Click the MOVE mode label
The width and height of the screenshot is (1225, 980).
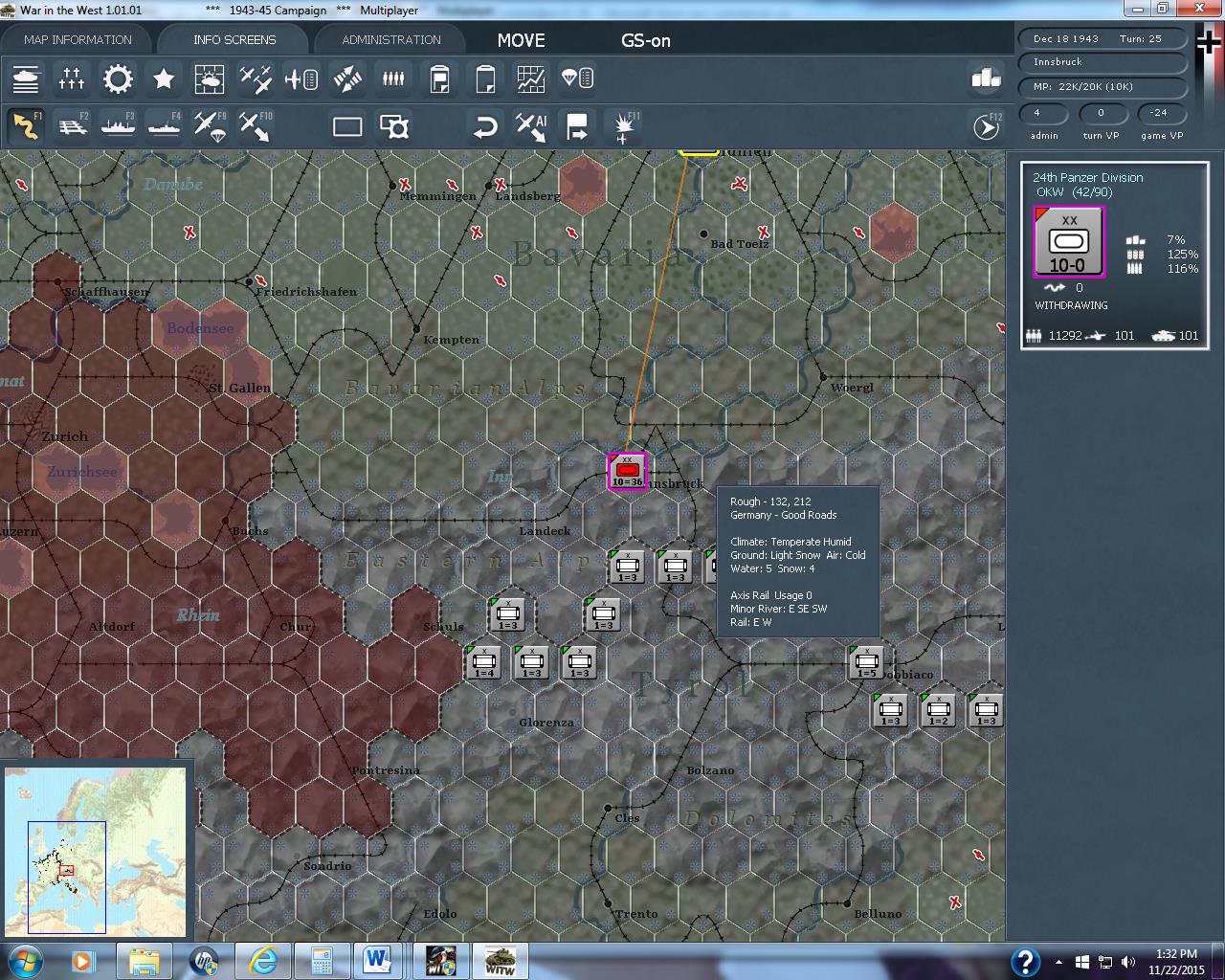coord(522,40)
